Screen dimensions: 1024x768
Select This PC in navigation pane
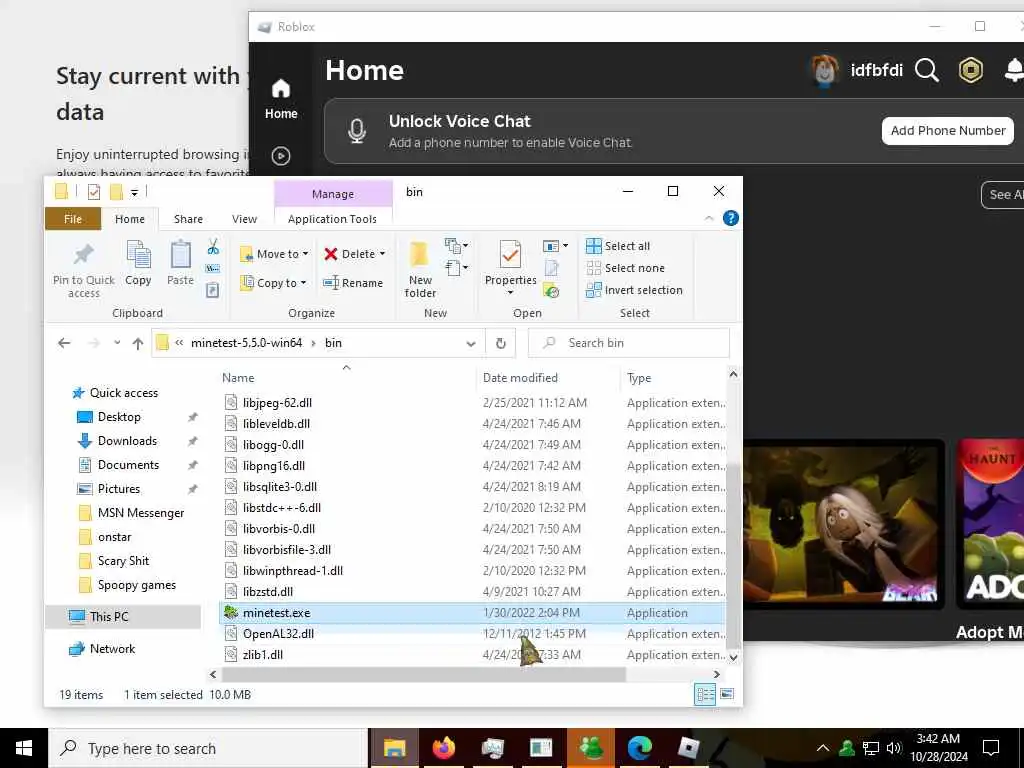pyautogui.click(x=123, y=616)
